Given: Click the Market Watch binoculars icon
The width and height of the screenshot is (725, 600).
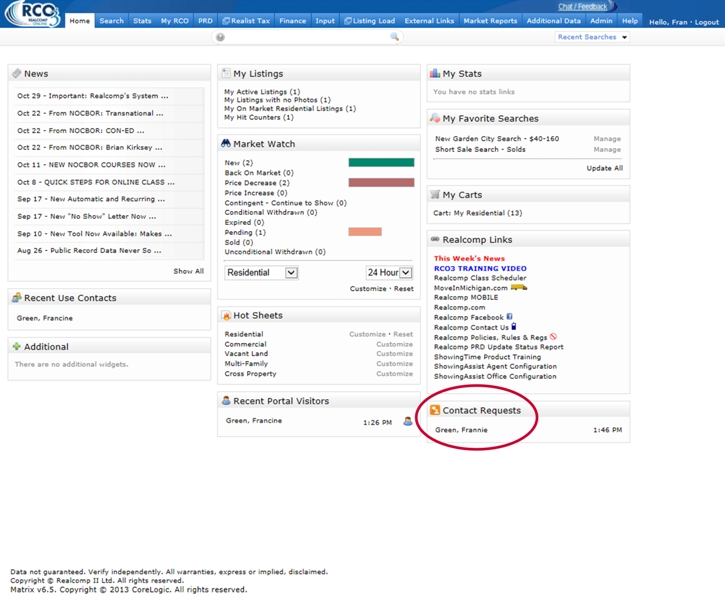Looking at the screenshot, I should click(x=226, y=143).
